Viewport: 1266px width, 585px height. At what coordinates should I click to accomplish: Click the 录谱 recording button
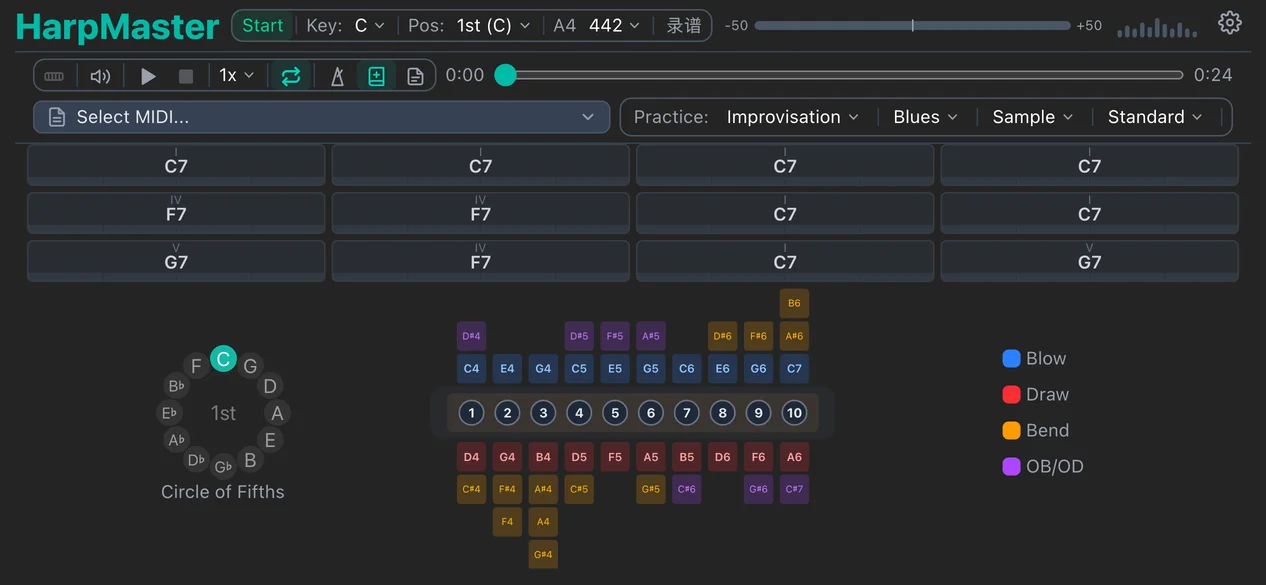click(x=684, y=25)
